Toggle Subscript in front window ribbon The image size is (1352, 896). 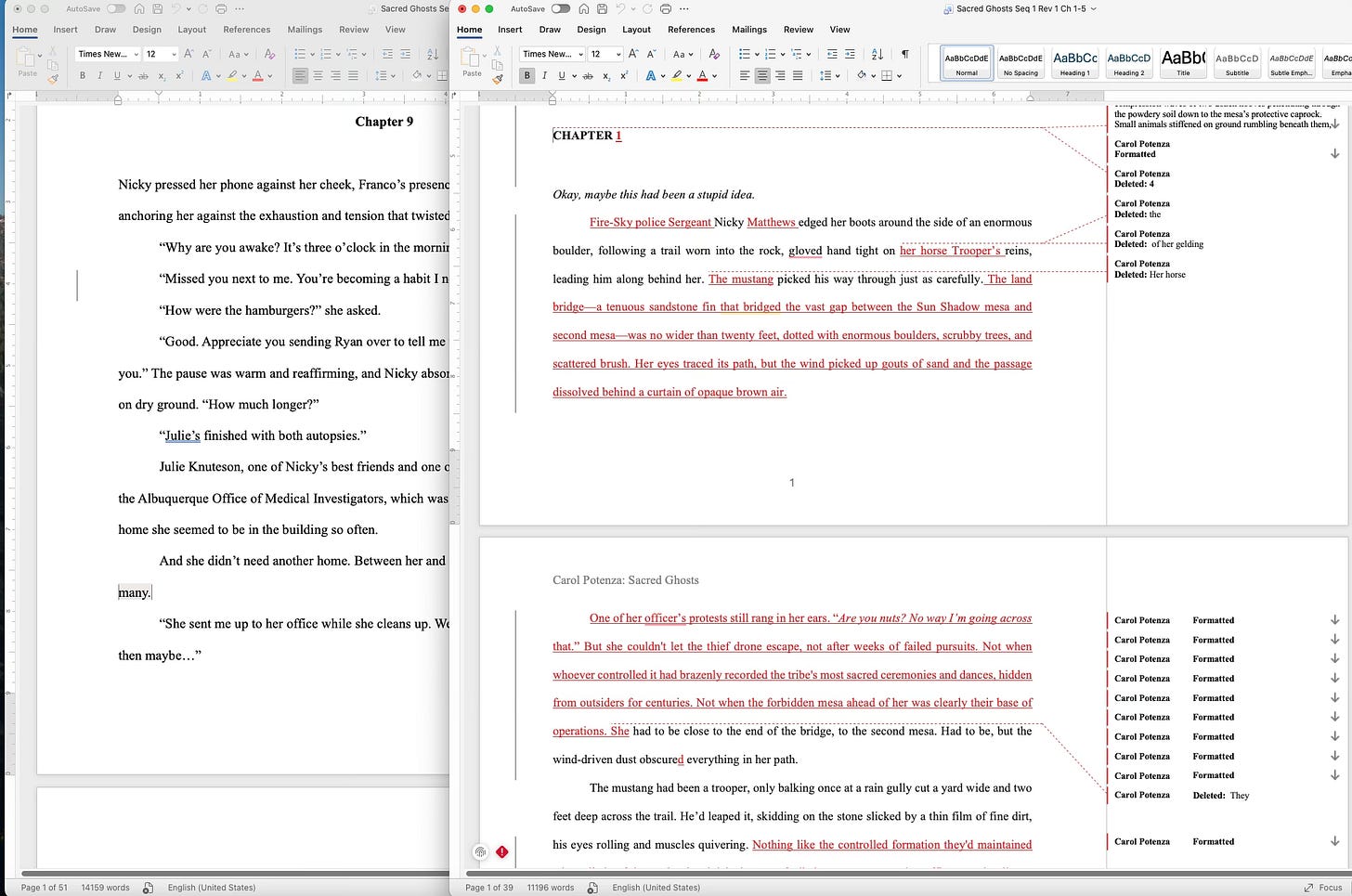click(x=606, y=76)
